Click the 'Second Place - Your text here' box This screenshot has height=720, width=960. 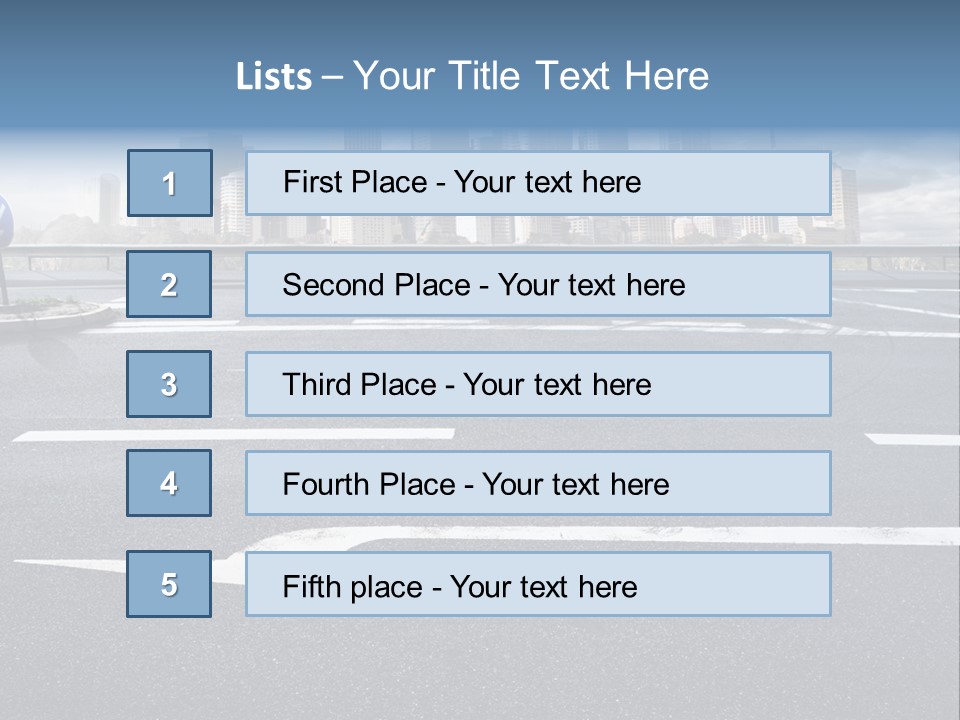tap(538, 284)
